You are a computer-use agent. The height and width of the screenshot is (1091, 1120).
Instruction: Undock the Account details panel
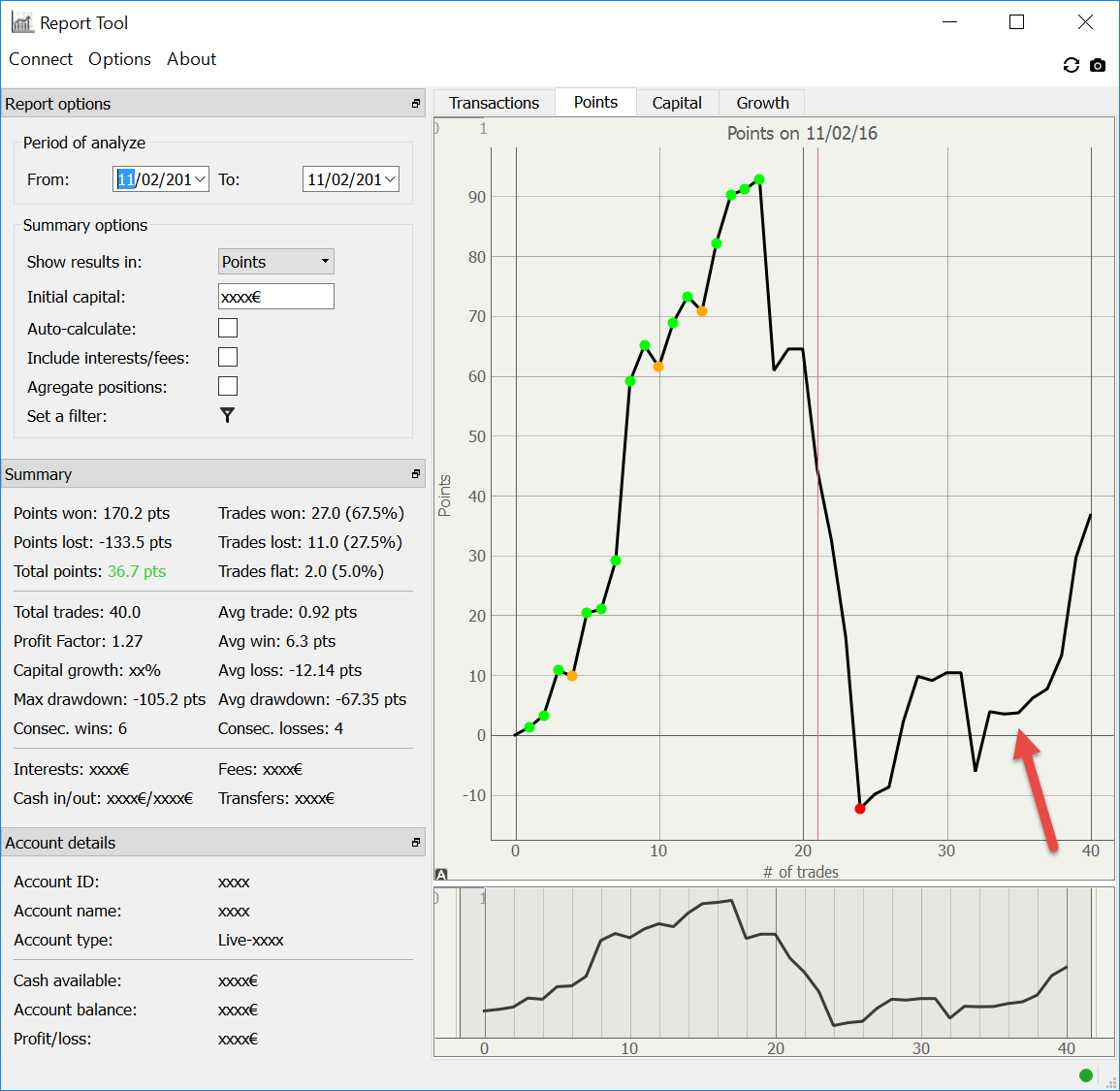[416, 843]
